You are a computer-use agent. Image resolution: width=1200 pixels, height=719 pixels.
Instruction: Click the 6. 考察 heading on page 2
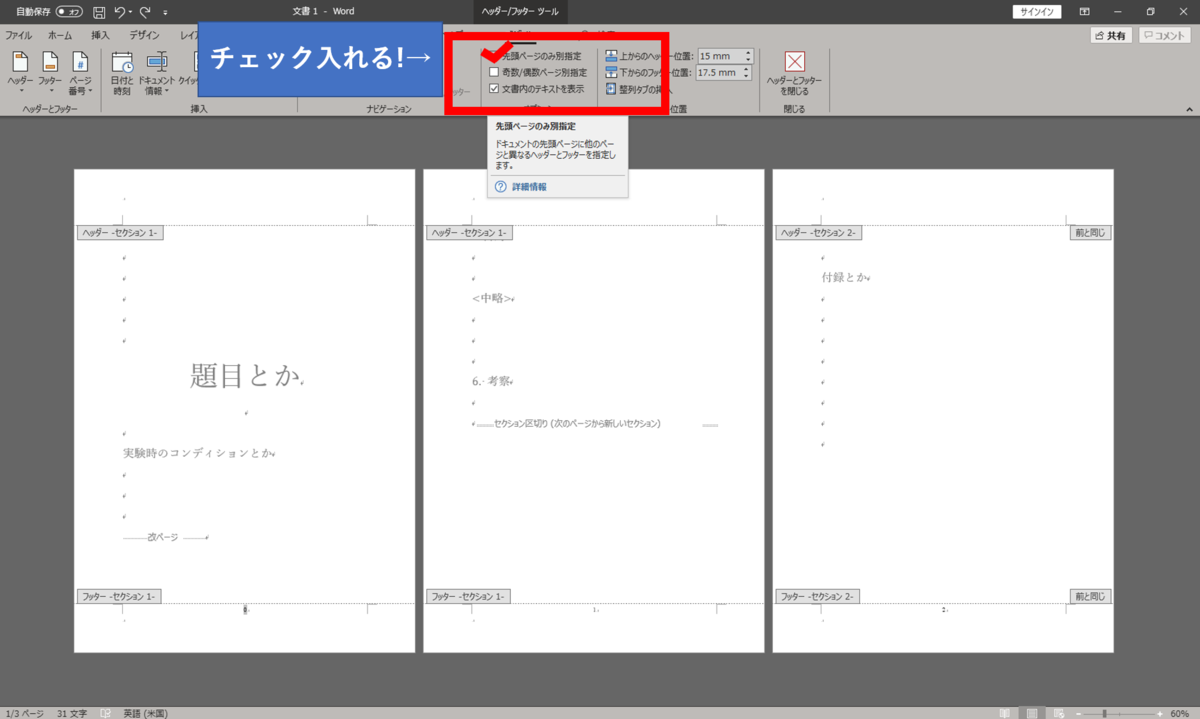(491, 381)
